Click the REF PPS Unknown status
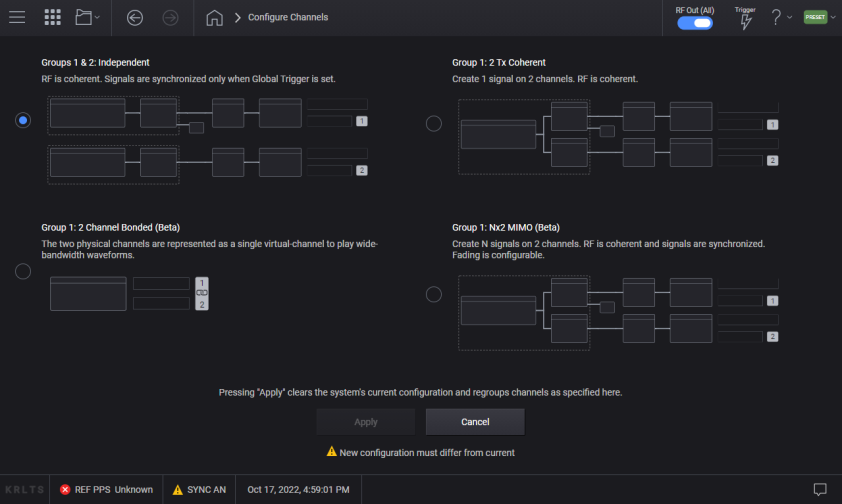The image size is (842, 504). [106, 490]
